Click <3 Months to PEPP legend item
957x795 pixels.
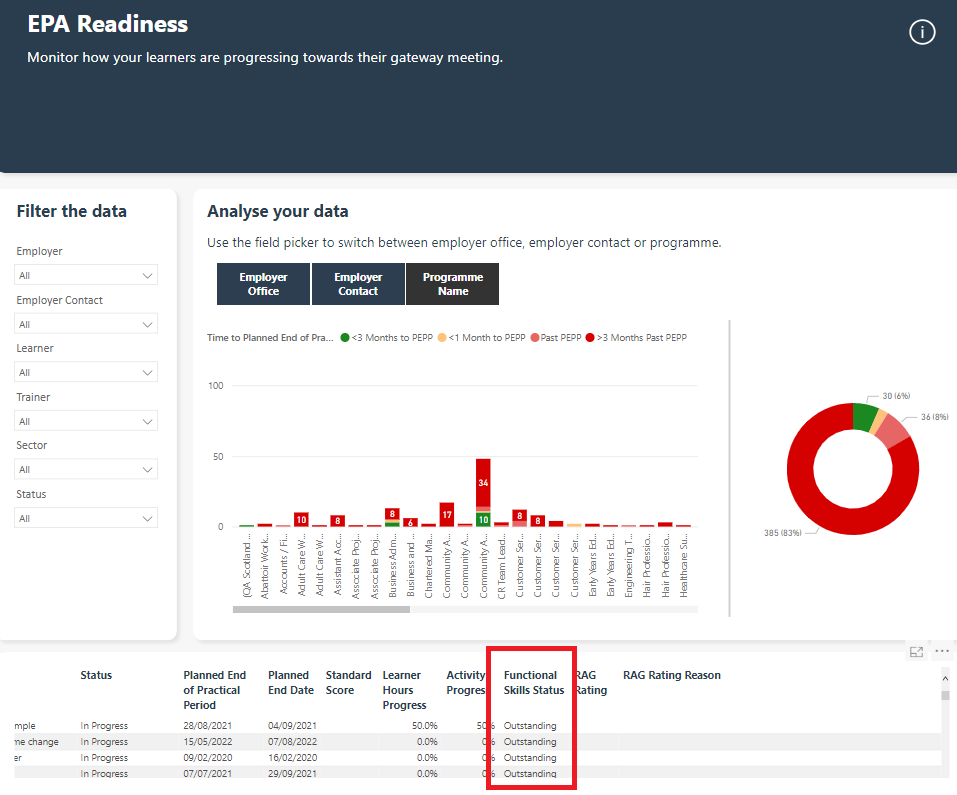pos(387,337)
